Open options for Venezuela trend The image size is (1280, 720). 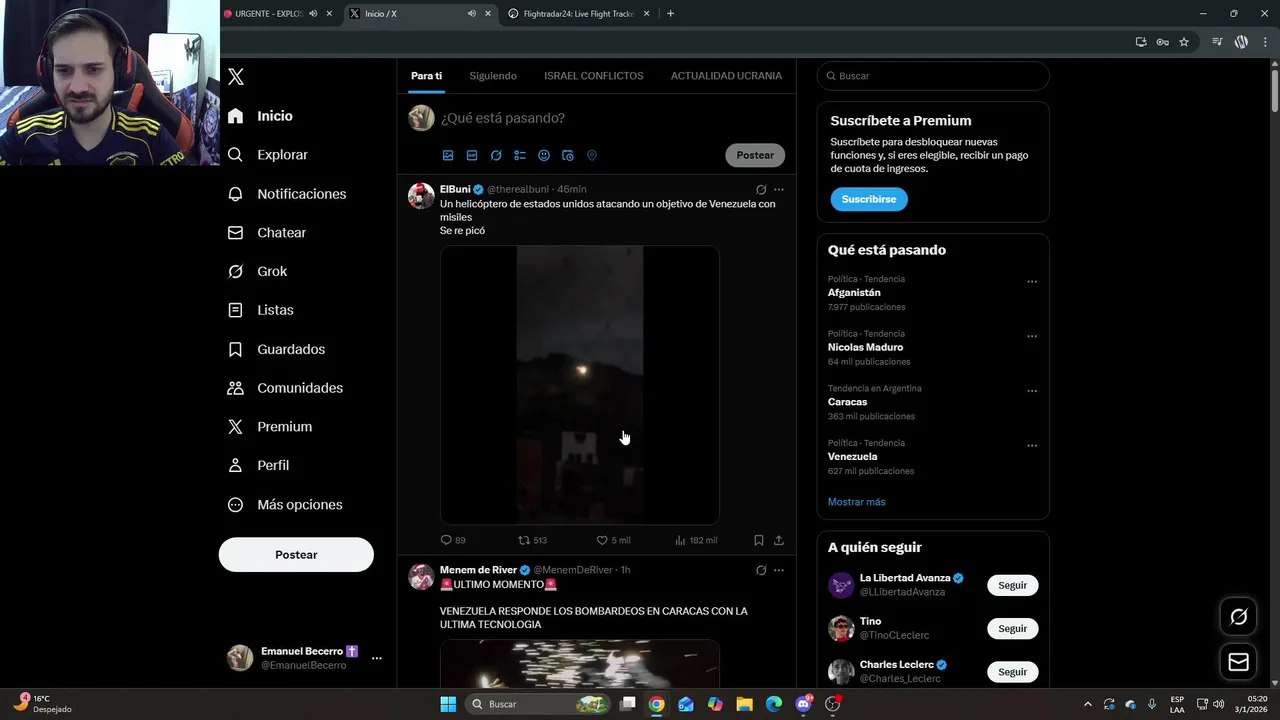(1032, 446)
